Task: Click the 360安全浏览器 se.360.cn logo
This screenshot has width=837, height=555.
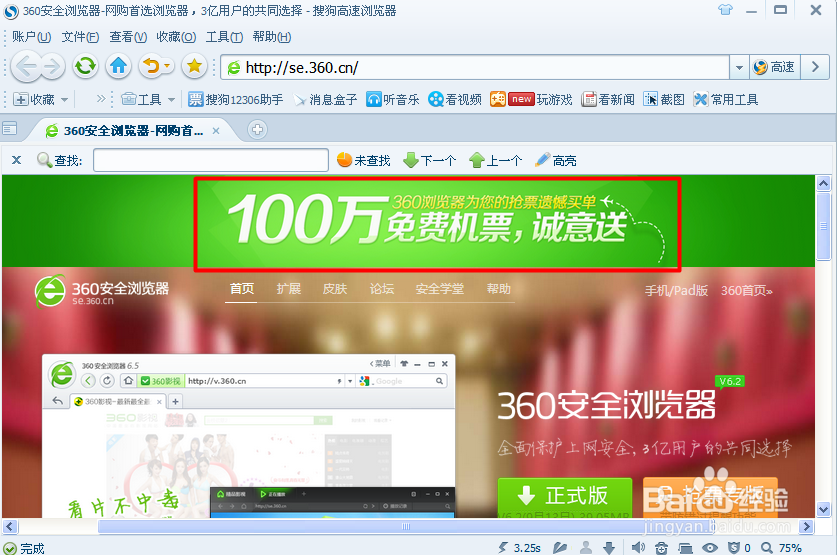Action: pyautogui.click(x=101, y=291)
